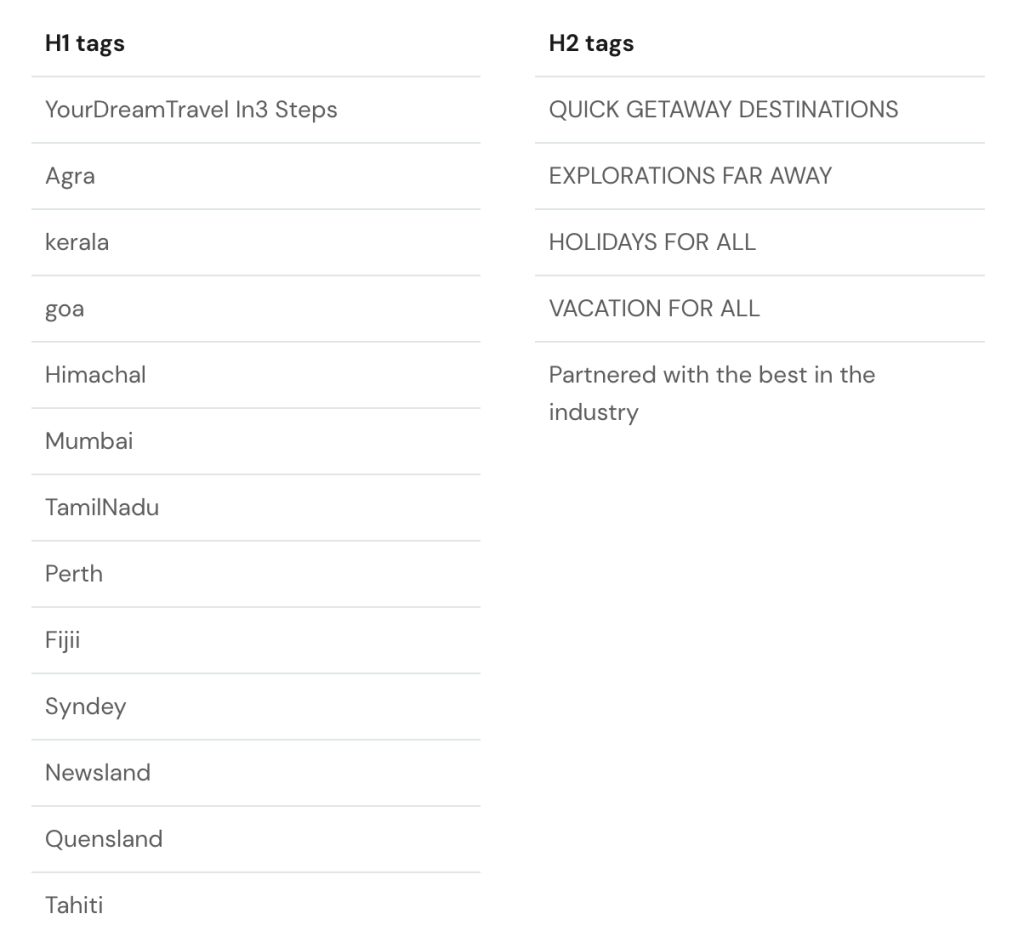
Task: Click the Himachal row
Action: point(256,375)
